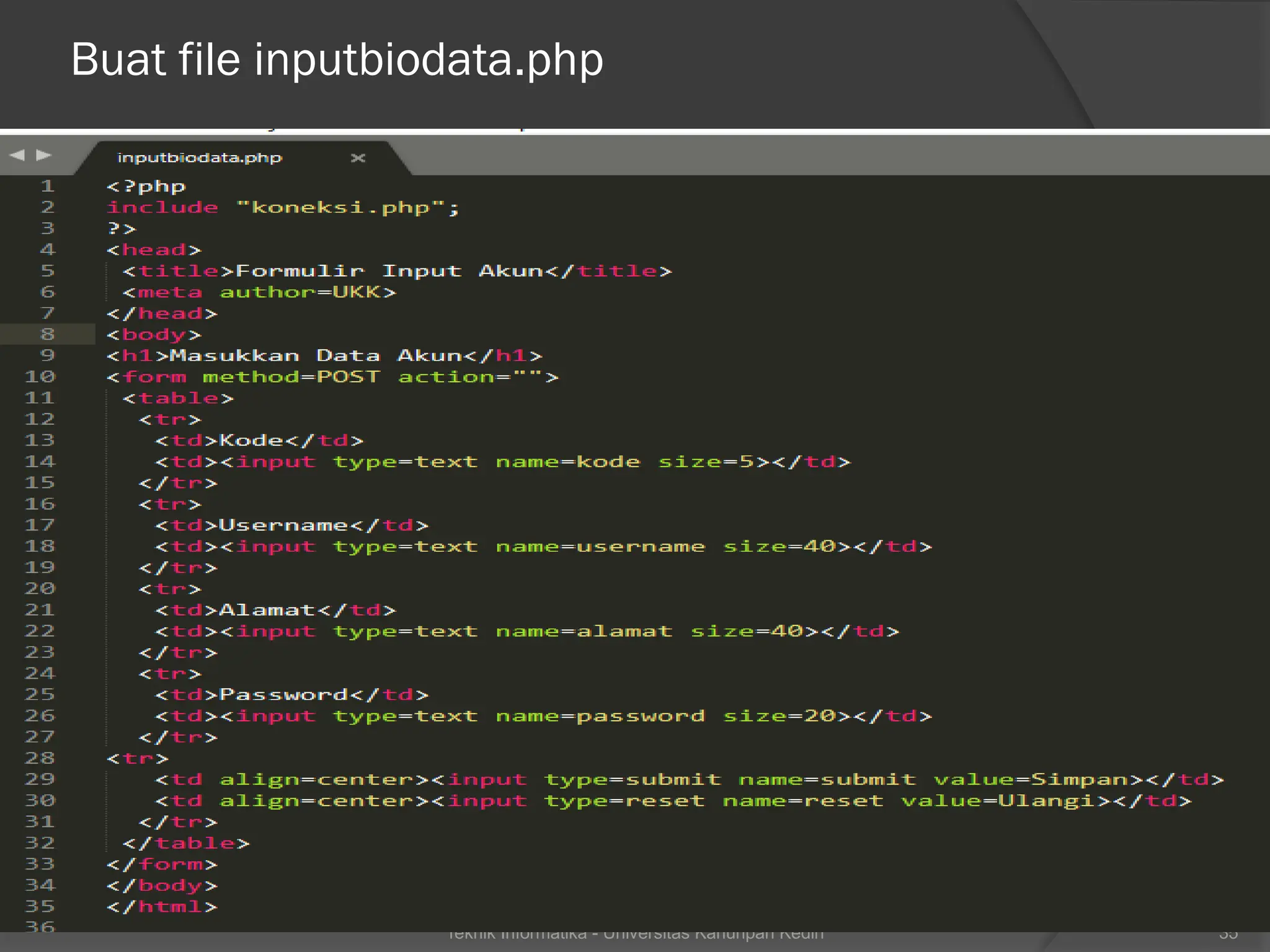
Task: Click 'size=20' attribute on line 26
Action: tap(779, 716)
